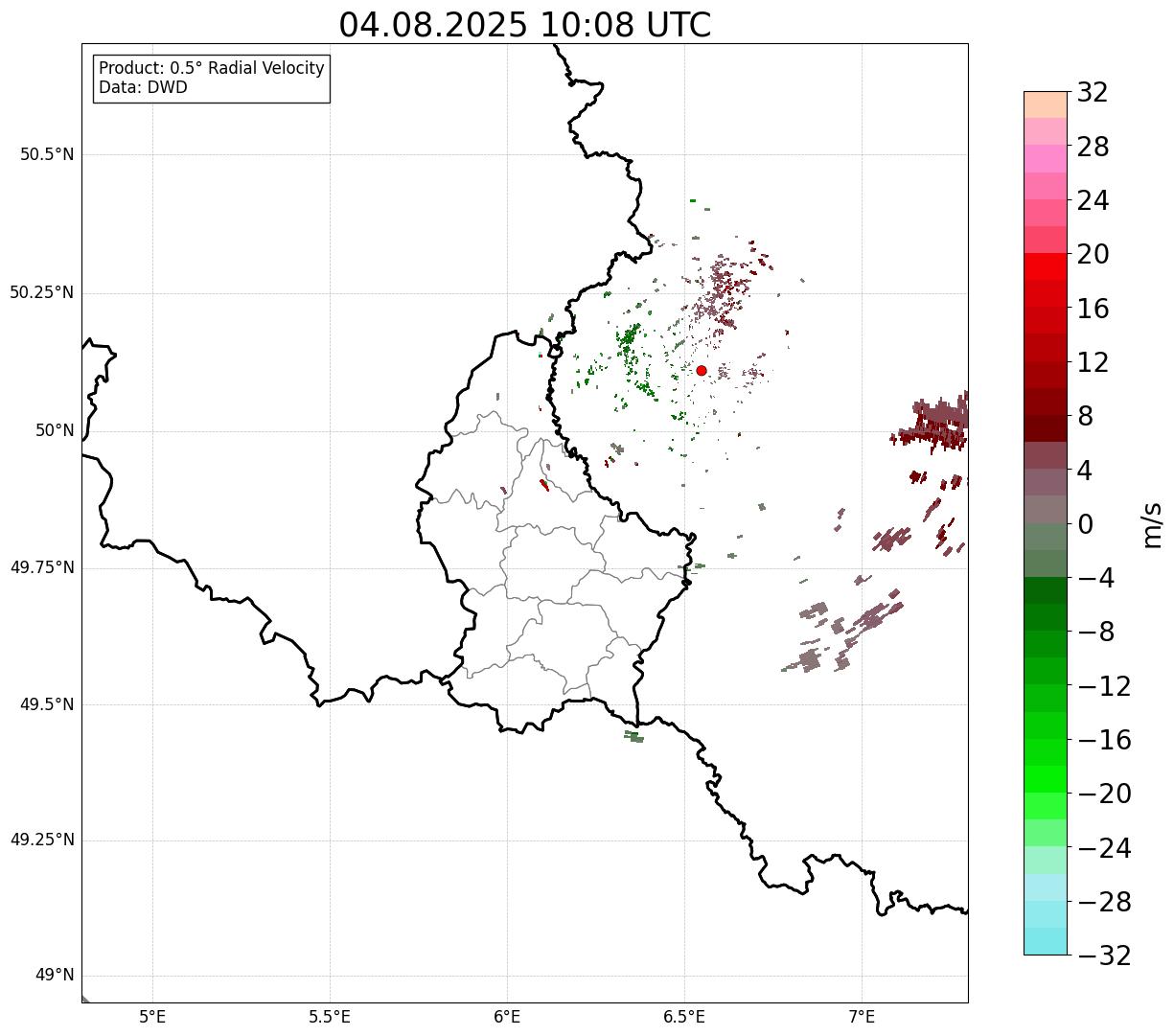
Task: Click the colorbar tick label −8
Action: 1096,633
